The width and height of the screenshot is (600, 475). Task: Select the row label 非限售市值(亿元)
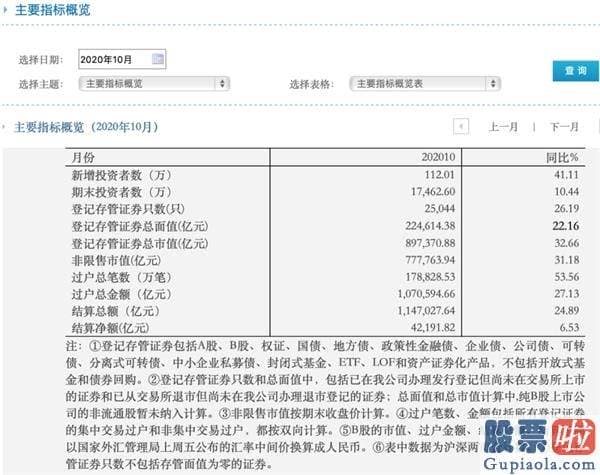[116, 261]
